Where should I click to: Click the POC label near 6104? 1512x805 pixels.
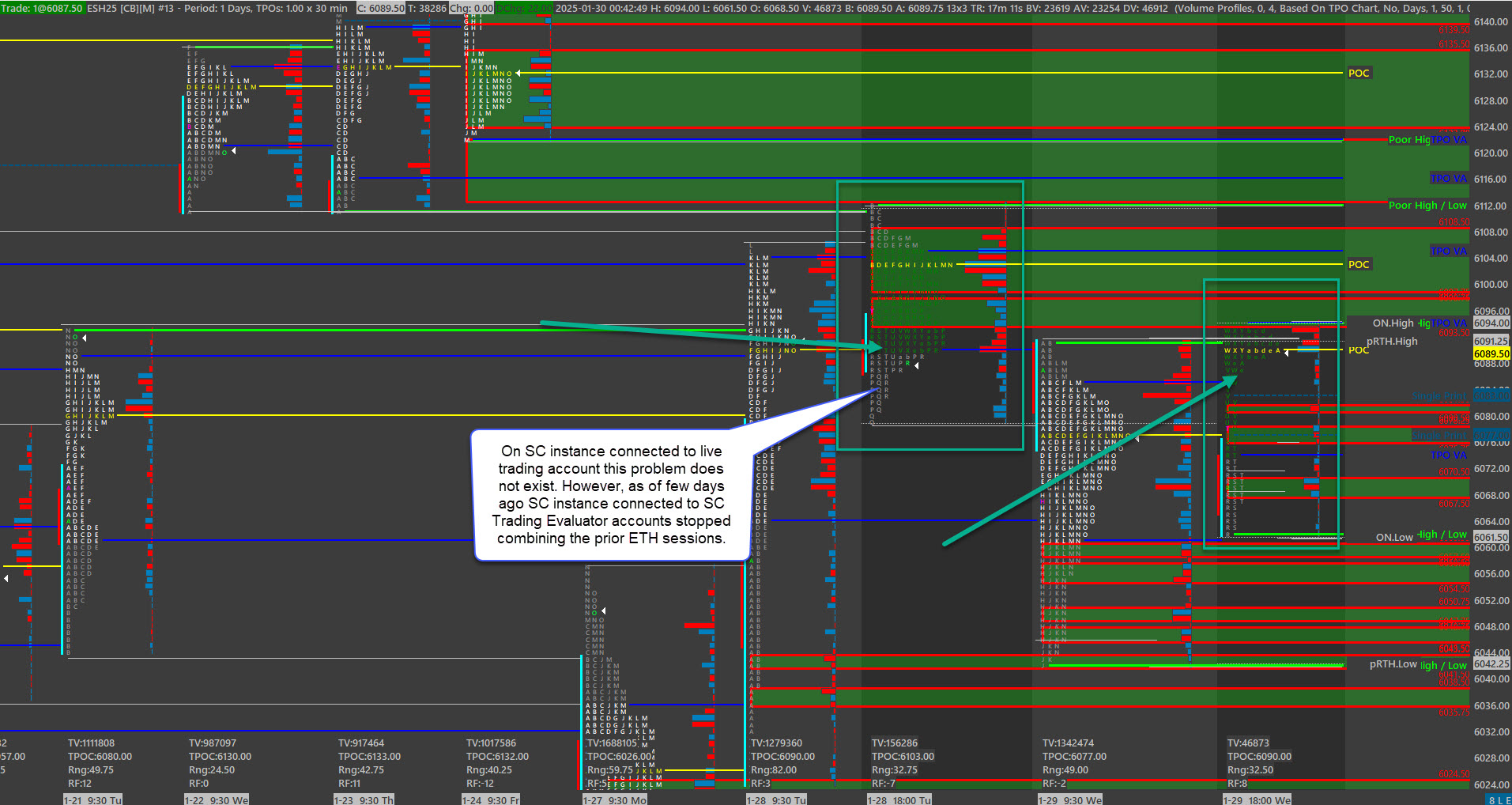[x=1359, y=264]
